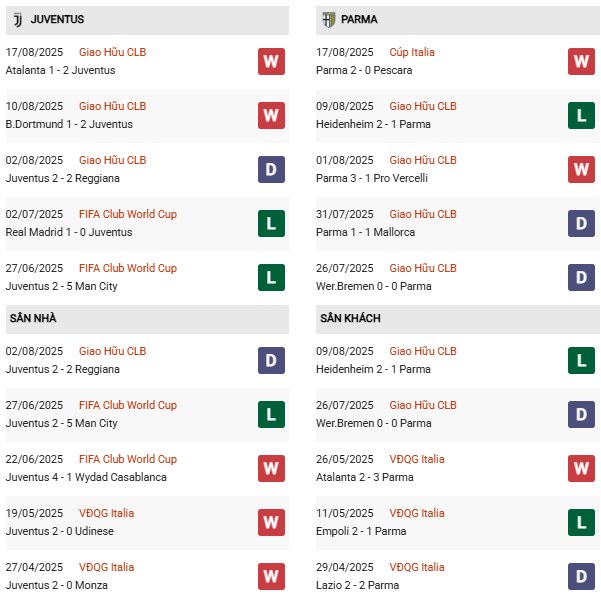
Task: Click the W badge beside Juventus 4-1 Wydad Casablanca
Action: [x=271, y=468]
